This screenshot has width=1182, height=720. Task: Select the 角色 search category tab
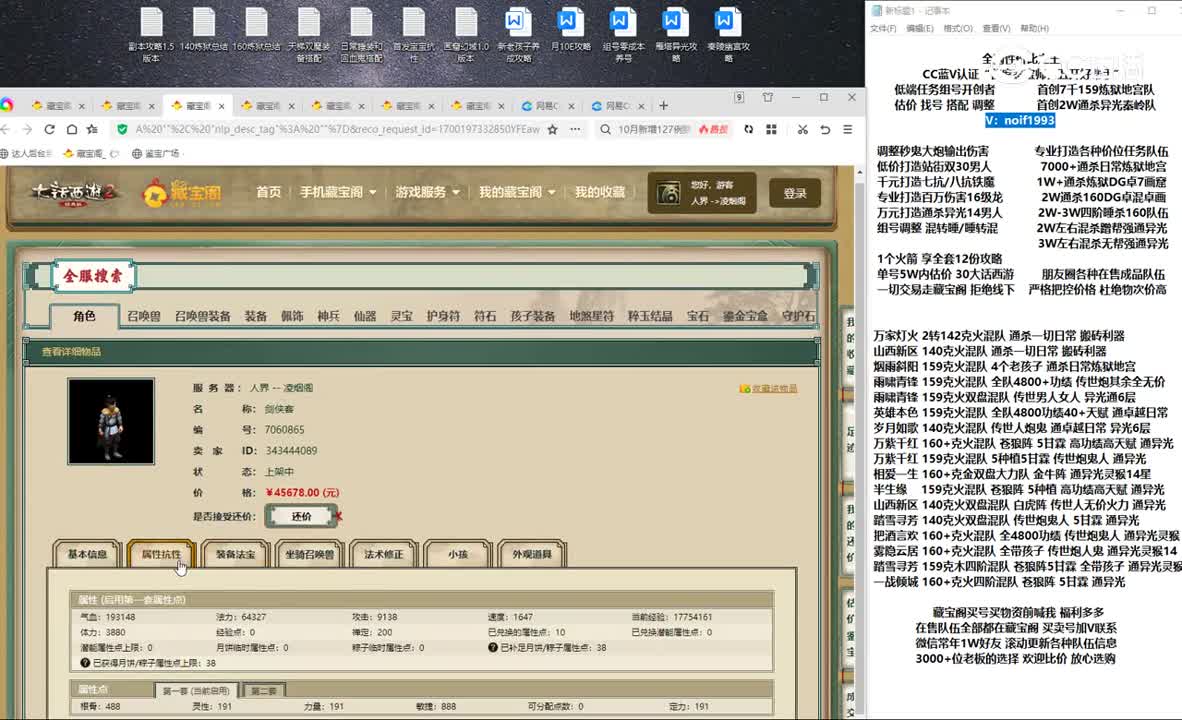click(84, 316)
